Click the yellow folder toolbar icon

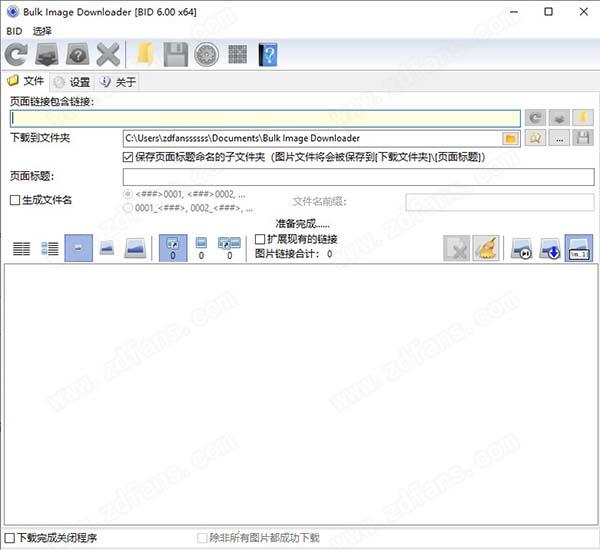click(145, 55)
